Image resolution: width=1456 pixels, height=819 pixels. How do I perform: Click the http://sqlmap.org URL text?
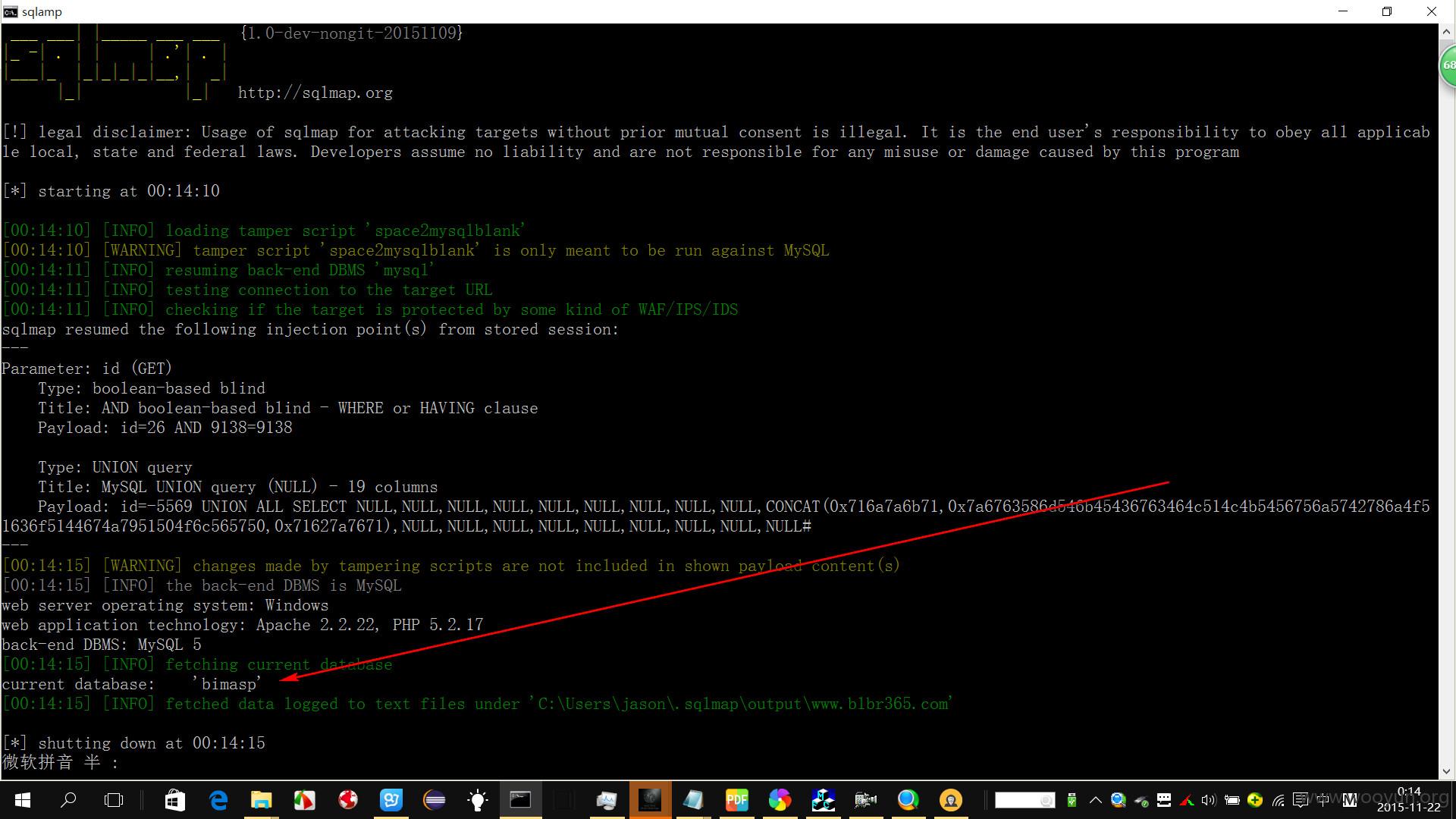[315, 93]
